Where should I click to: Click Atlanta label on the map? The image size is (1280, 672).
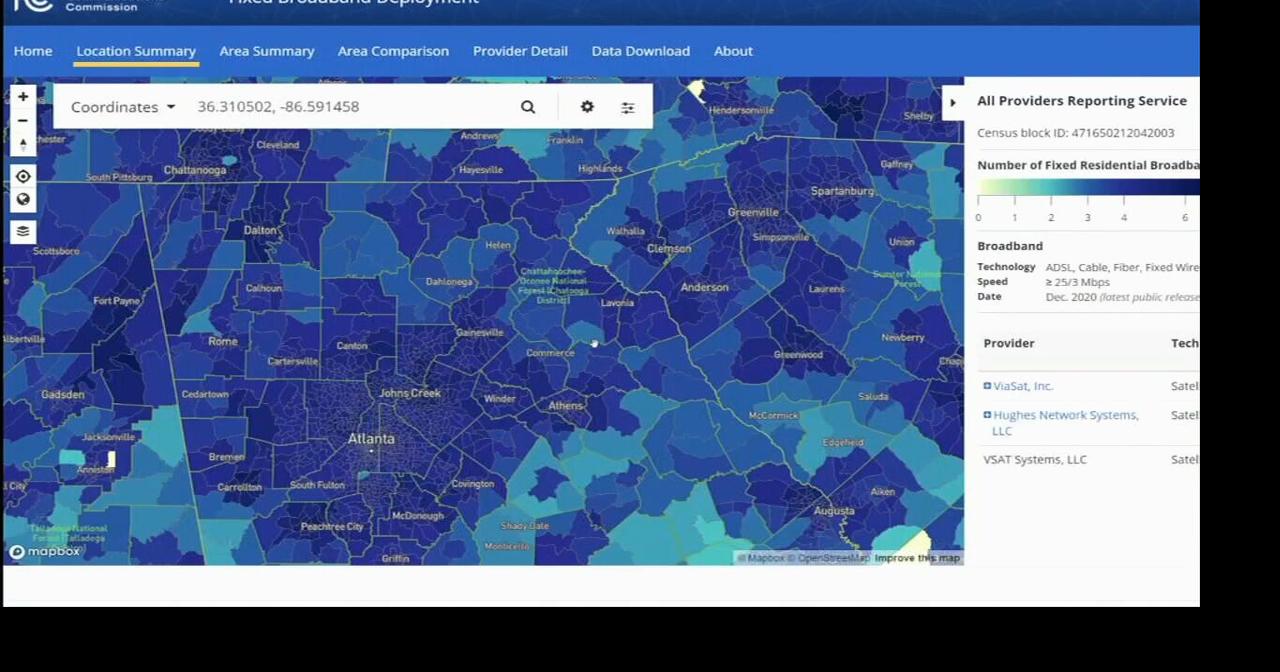[x=371, y=439]
